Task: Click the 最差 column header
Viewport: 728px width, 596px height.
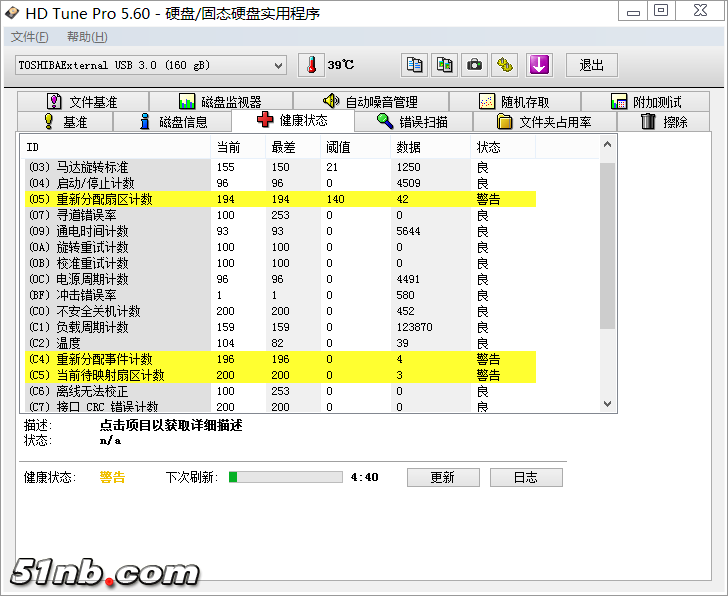Action: 292,147
